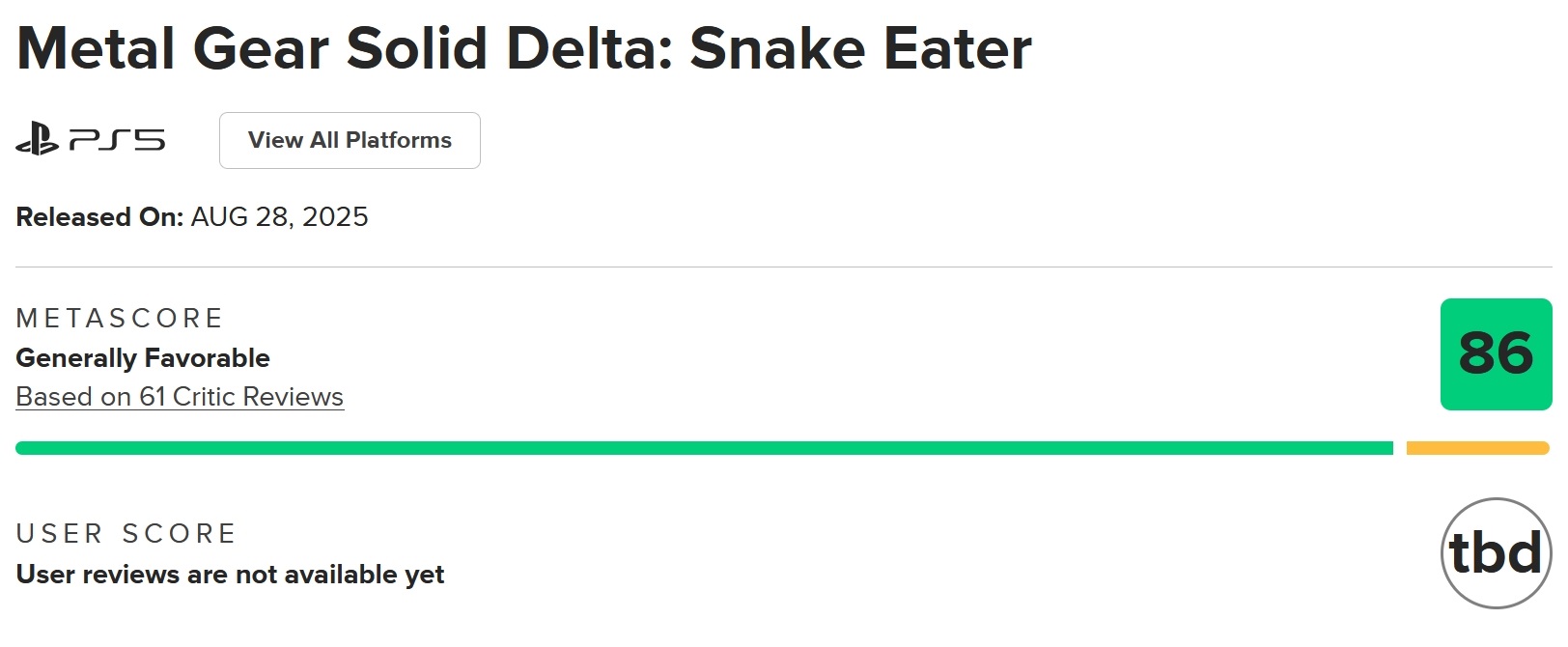Click the Released On label

click(x=99, y=217)
